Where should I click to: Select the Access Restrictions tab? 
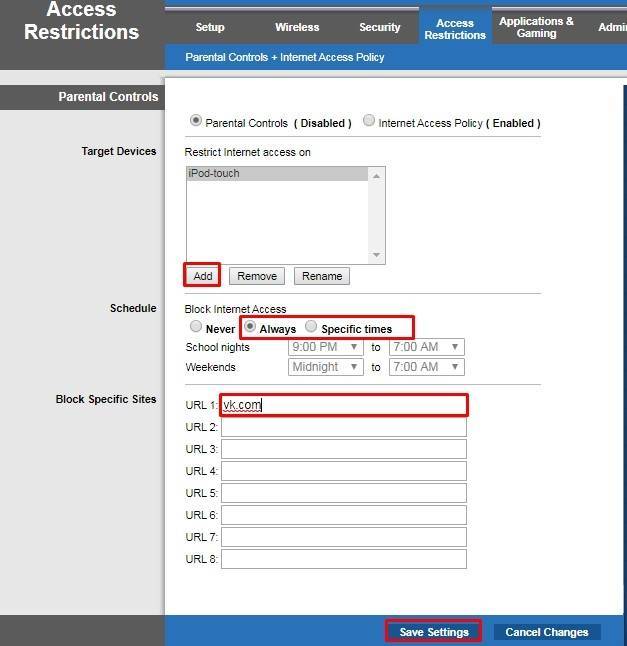(x=455, y=29)
